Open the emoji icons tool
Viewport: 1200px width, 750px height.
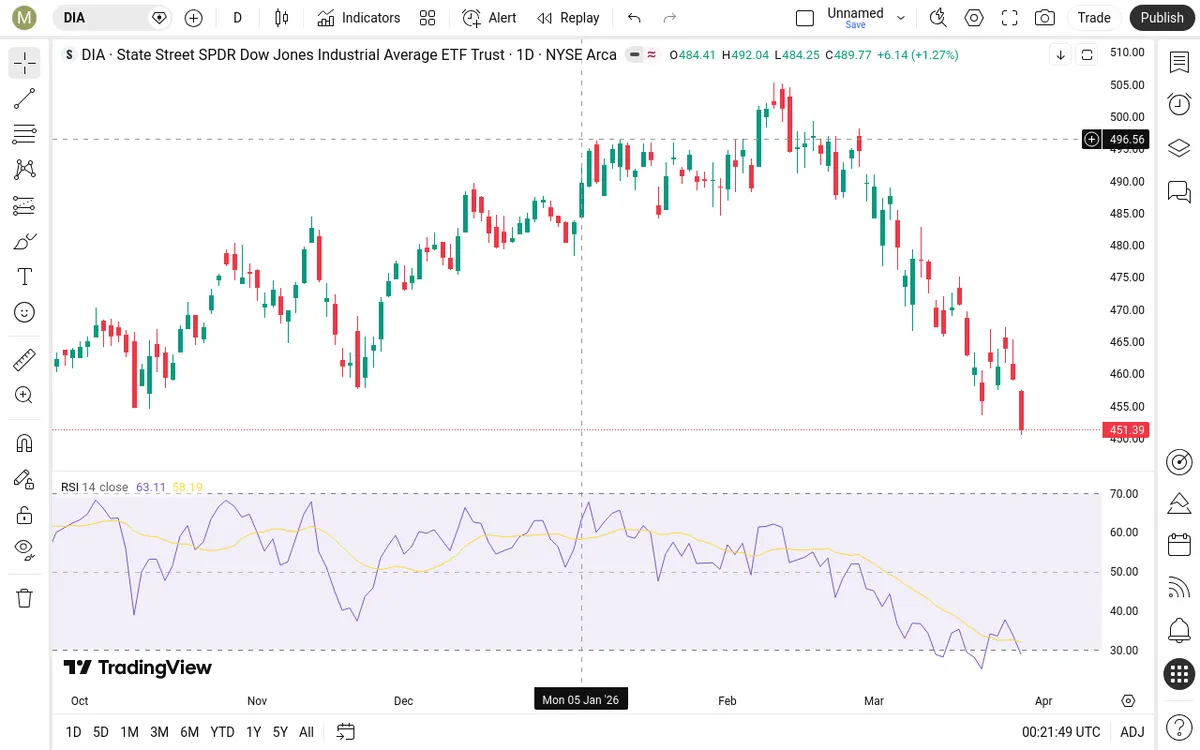pos(25,312)
